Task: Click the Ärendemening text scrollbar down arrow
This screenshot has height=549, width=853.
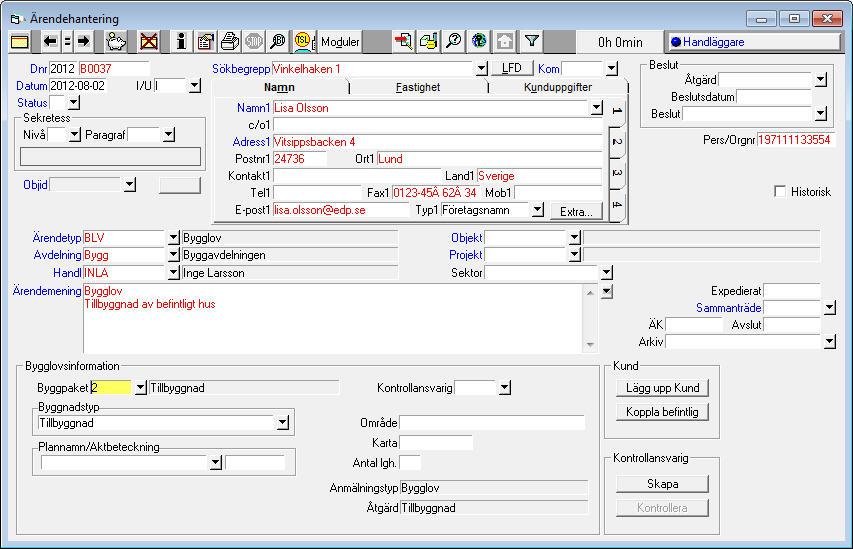Action: tap(590, 345)
